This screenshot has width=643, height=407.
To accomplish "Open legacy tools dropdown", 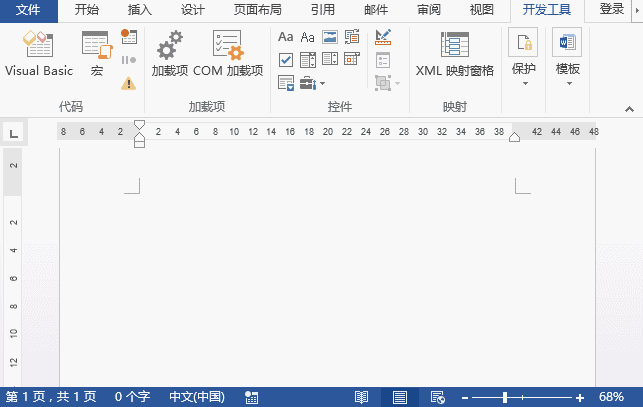I will click(x=312, y=83).
